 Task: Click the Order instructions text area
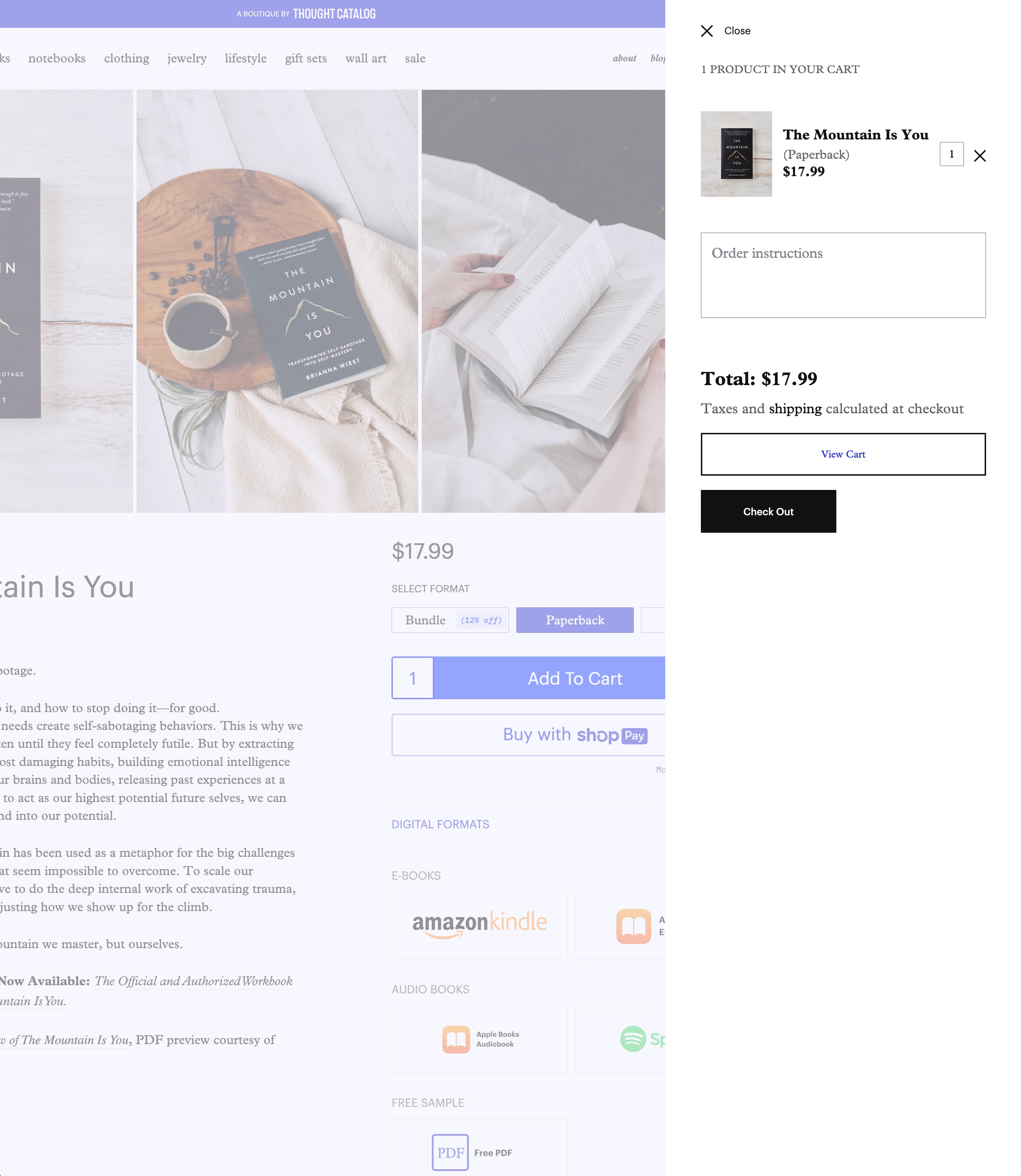[843, 275]
